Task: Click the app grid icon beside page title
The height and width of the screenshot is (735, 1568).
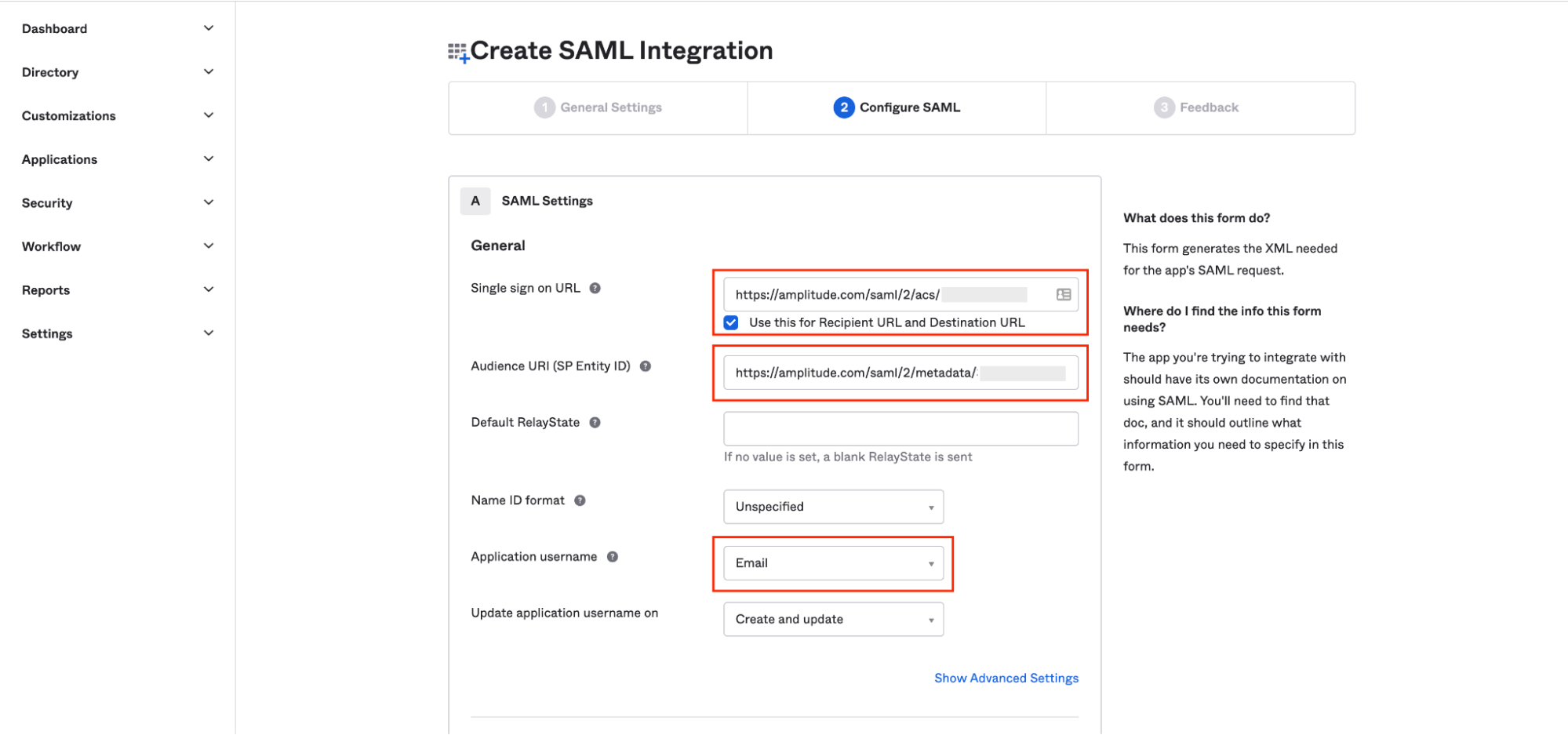Action: click(x=458, y=53)
